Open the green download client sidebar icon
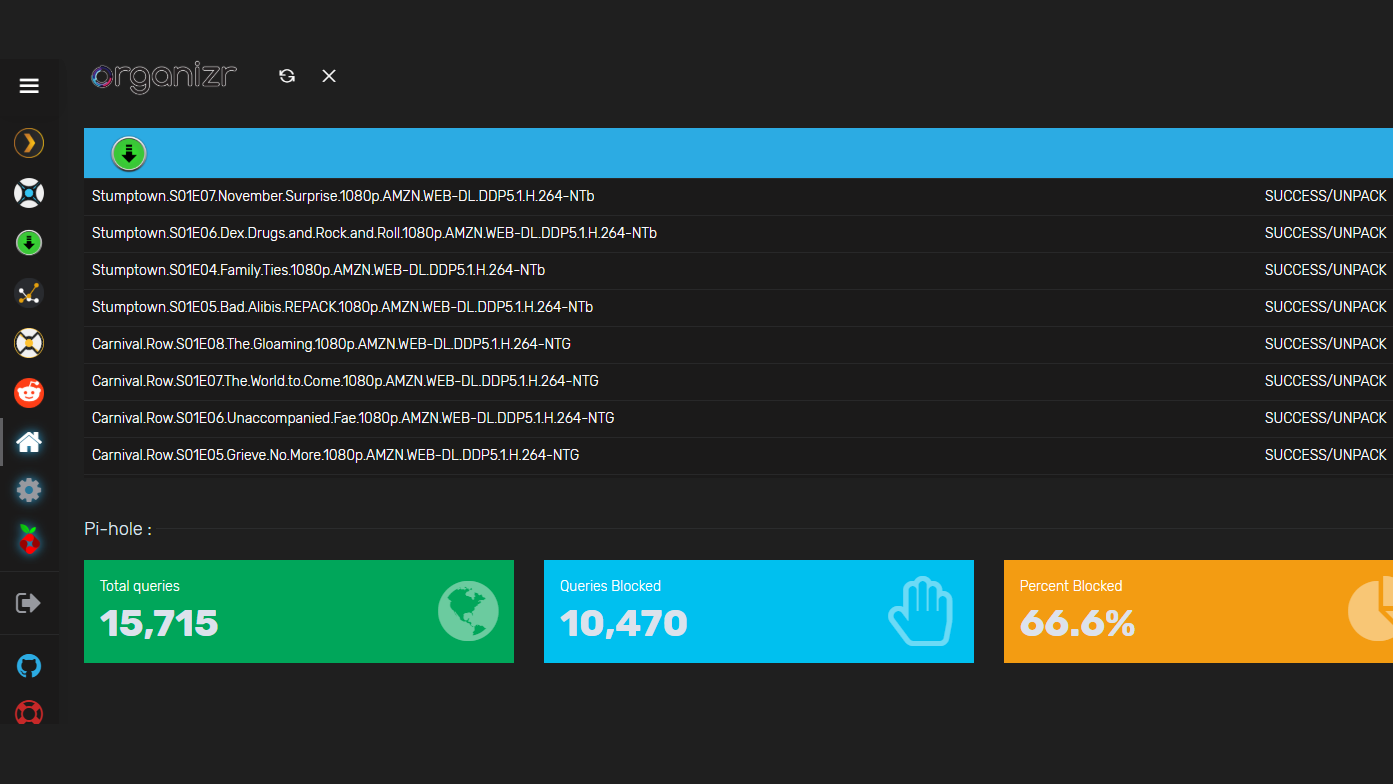Image resolution: width=1393 pixels, height=784 pixels. 29,242
